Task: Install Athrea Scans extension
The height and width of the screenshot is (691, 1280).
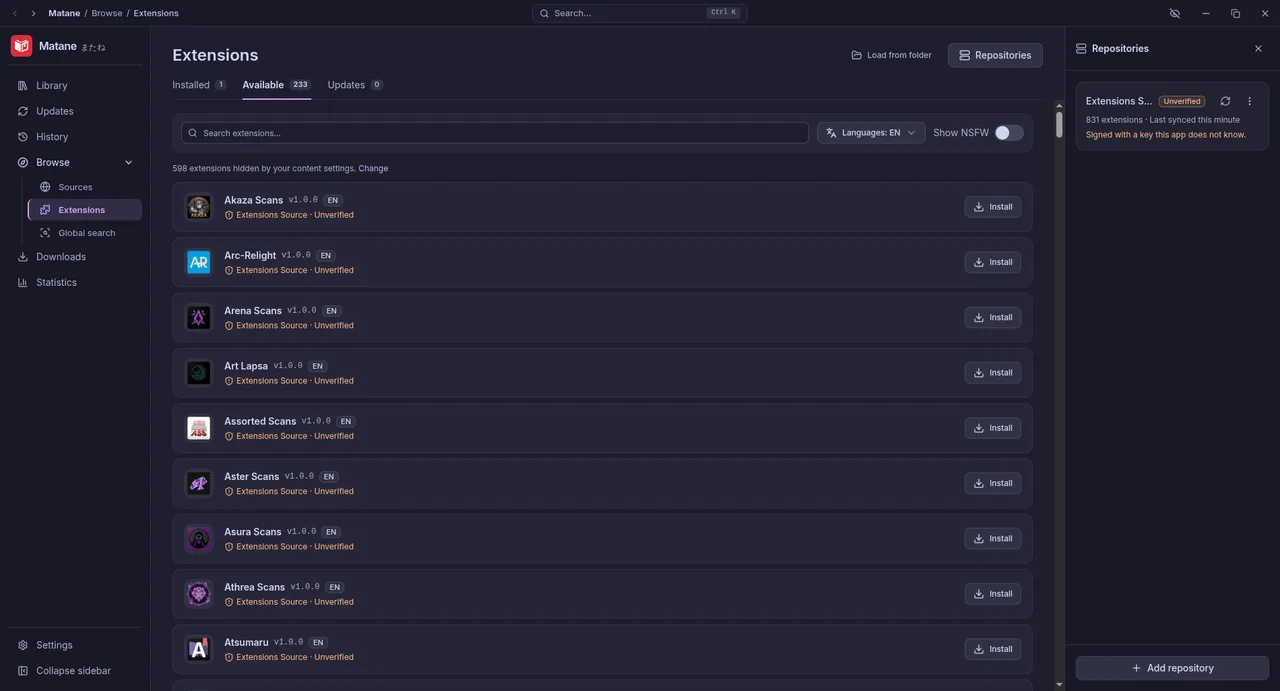Action: pyautogui.click(x=992, y=594)
